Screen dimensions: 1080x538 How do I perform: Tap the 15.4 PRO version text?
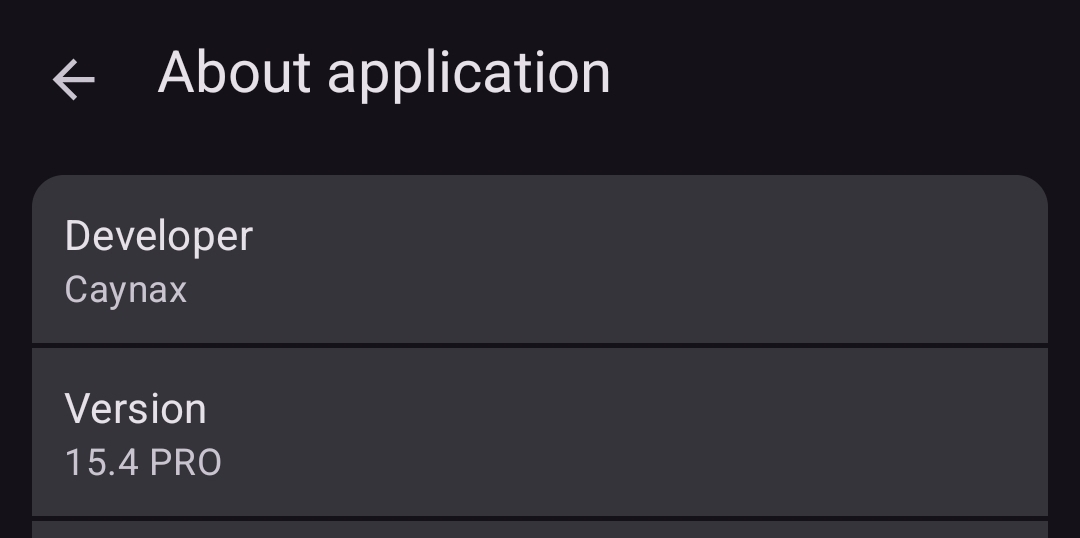142,463
